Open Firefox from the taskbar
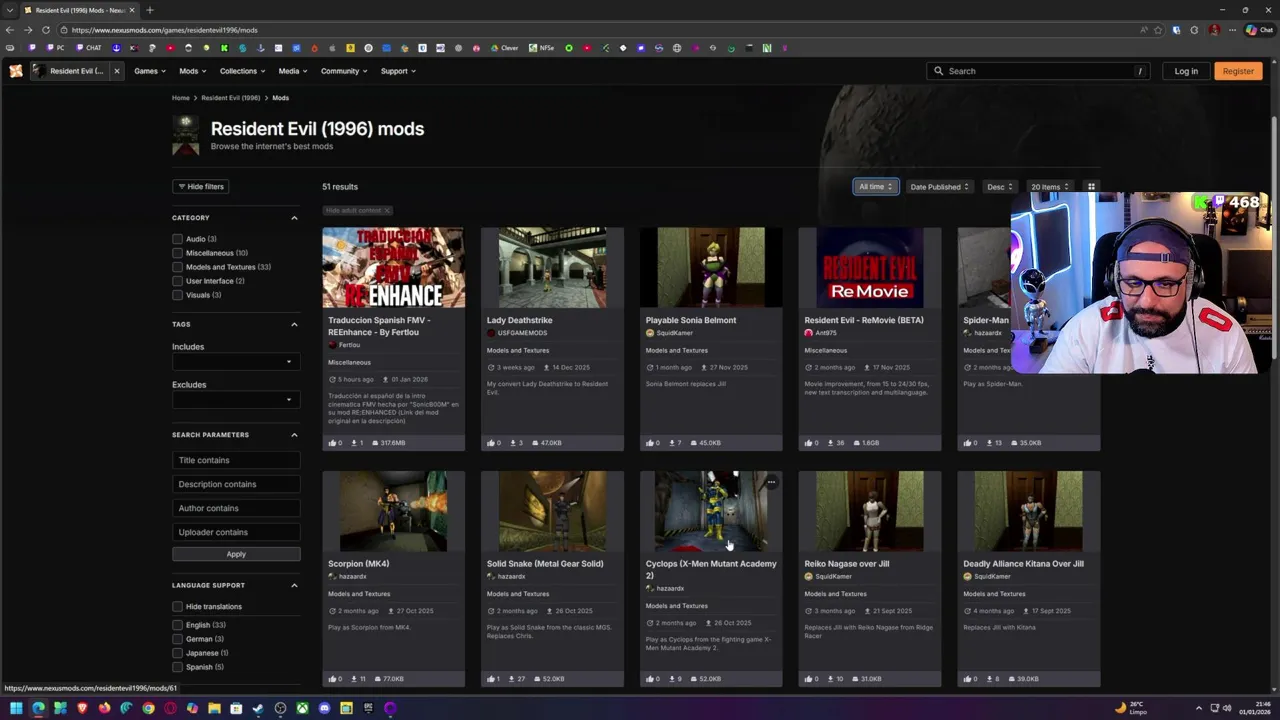This screenshot has height=720, width=1280. 104,708
